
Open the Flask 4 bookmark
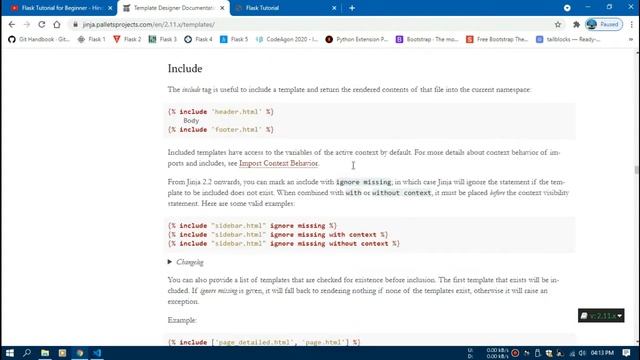[198, 39]
